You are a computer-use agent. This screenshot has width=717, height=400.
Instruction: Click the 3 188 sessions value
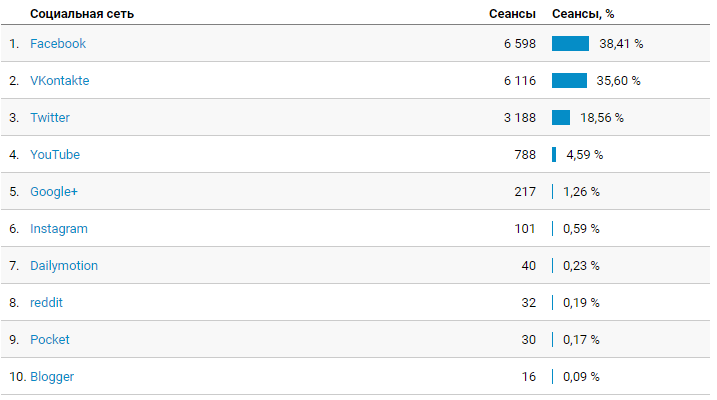tap(519, 117)
